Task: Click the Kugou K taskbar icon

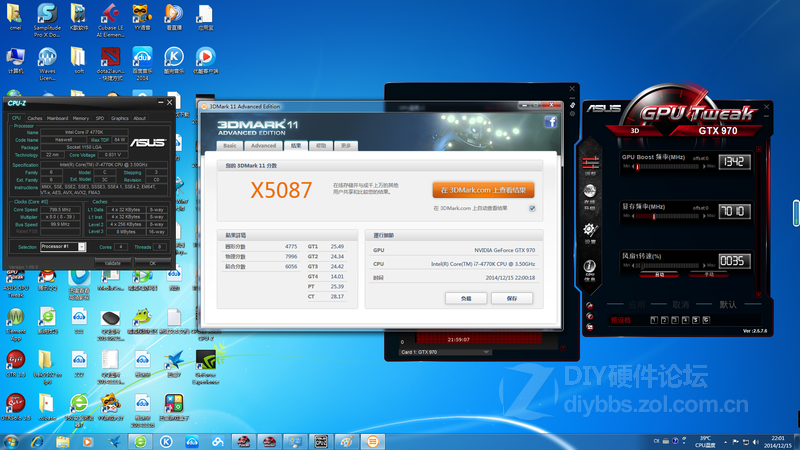Action: pos(166,441)
